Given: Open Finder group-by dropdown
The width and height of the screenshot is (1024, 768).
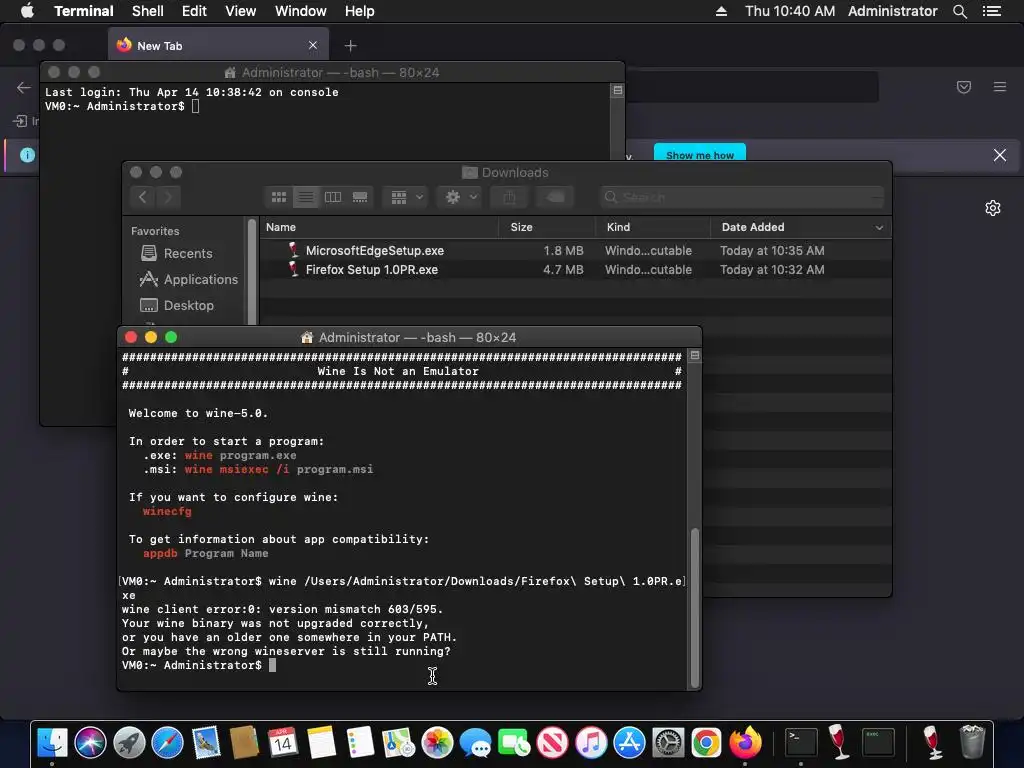Looking at the screenshot, I should [x=406, y=197].
